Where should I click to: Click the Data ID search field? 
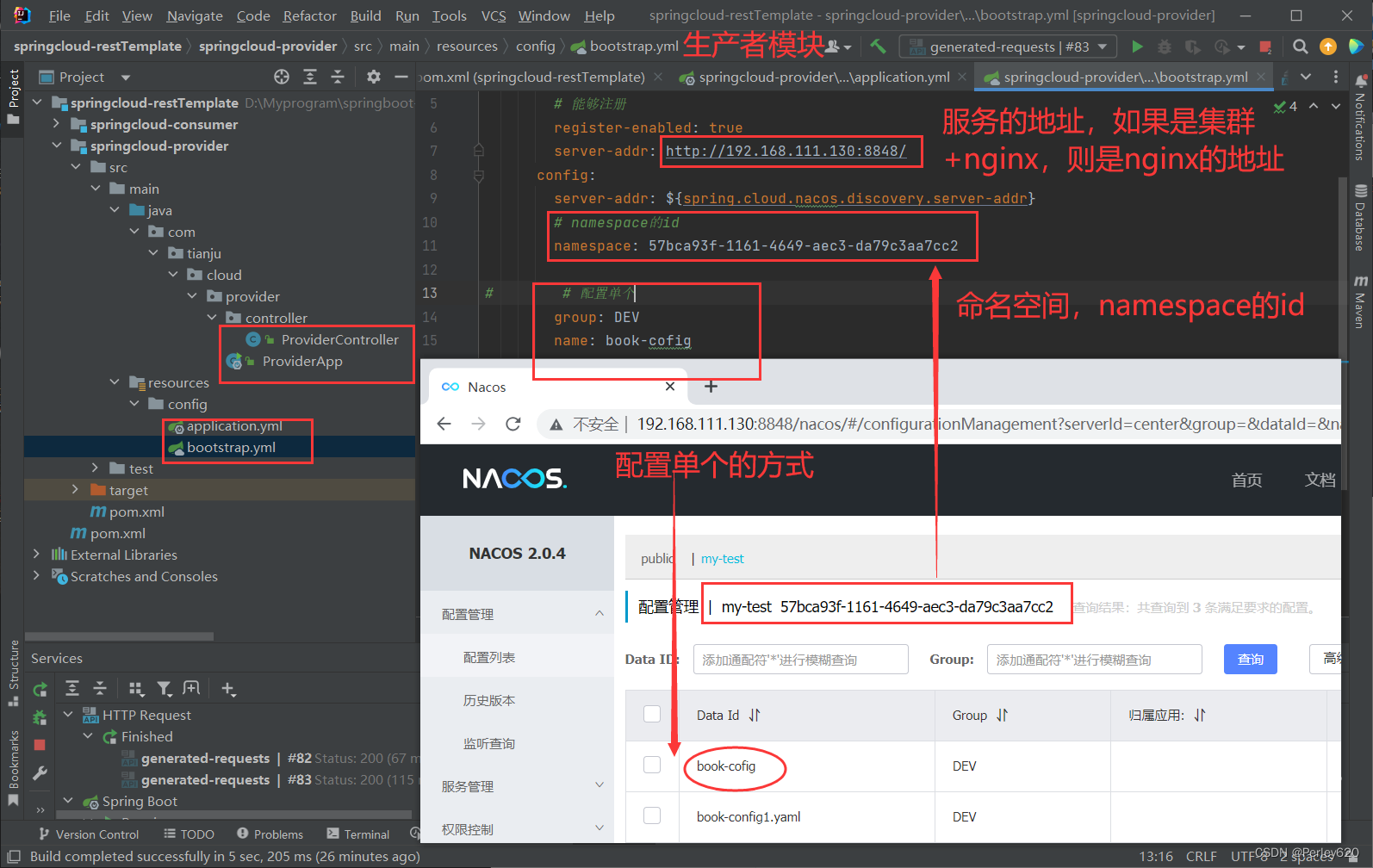(x=801, y=660)
